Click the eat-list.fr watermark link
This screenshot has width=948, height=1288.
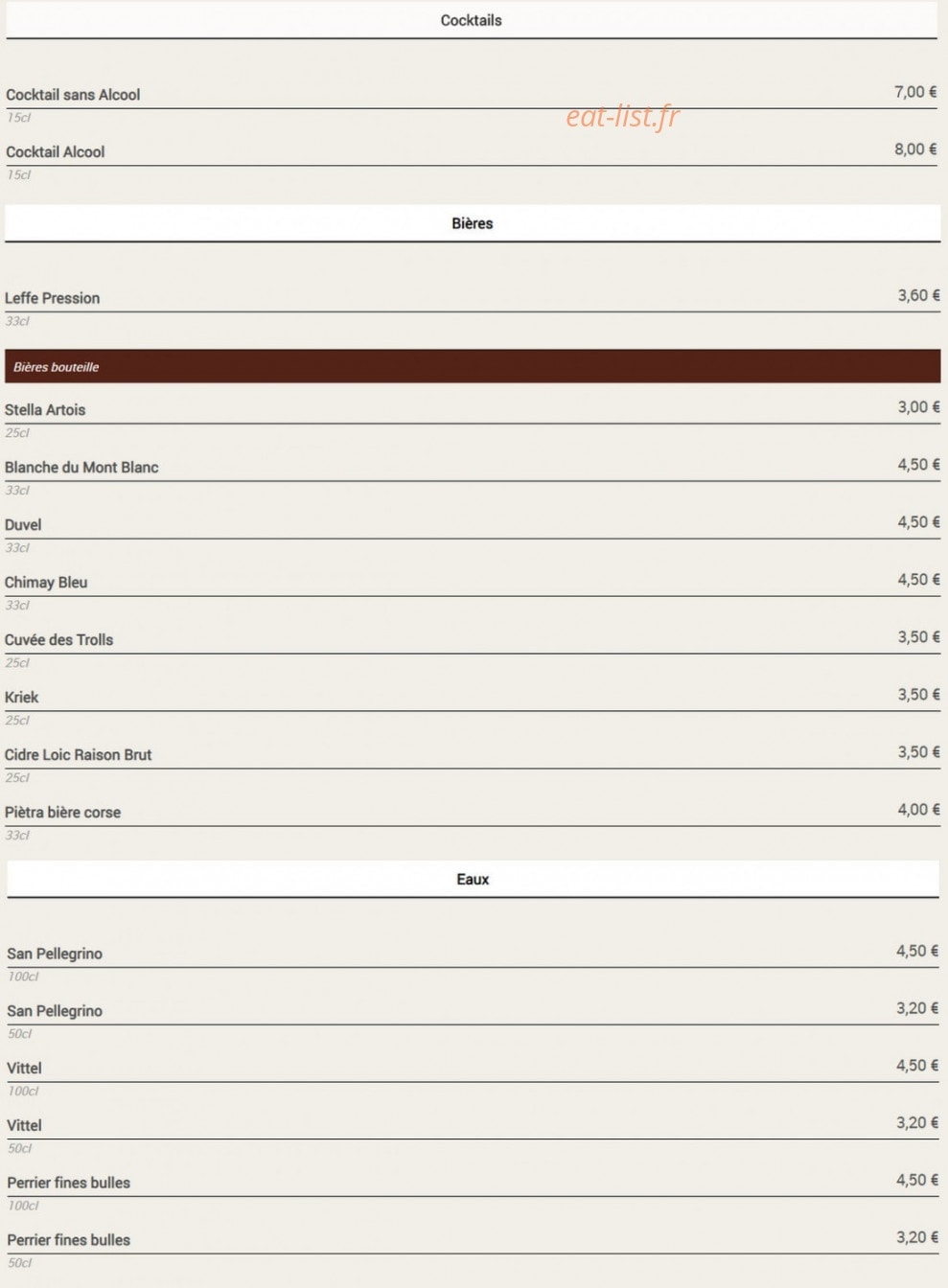(622, 116)
